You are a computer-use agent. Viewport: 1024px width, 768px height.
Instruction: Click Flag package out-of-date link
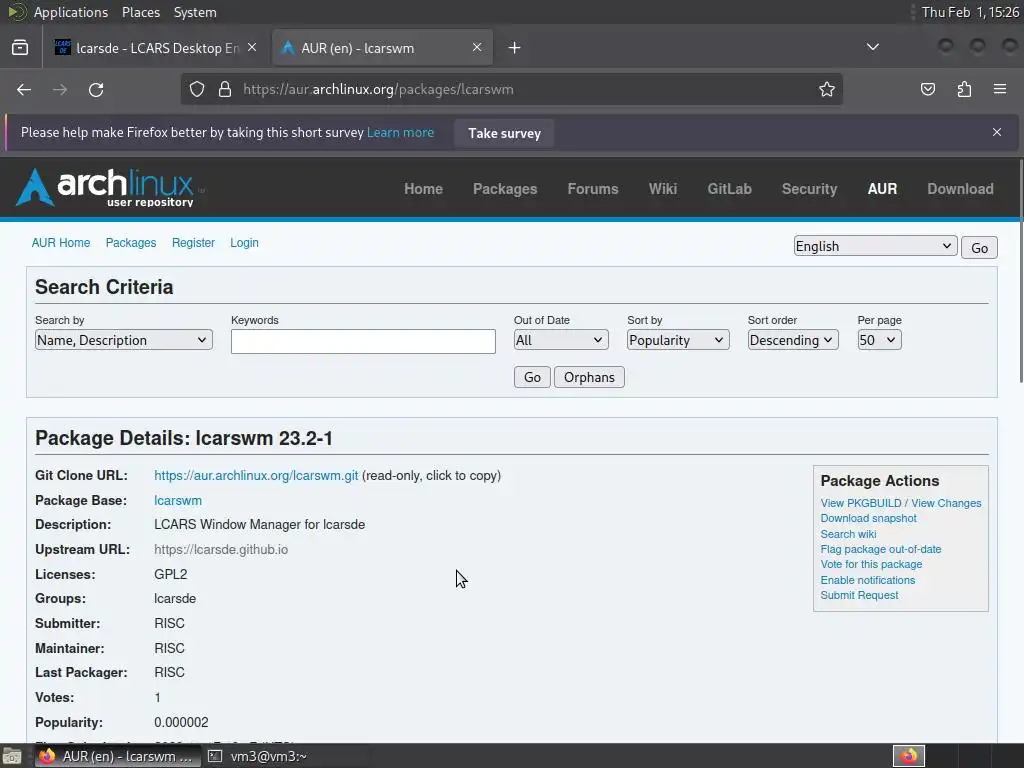pos(881,549)
